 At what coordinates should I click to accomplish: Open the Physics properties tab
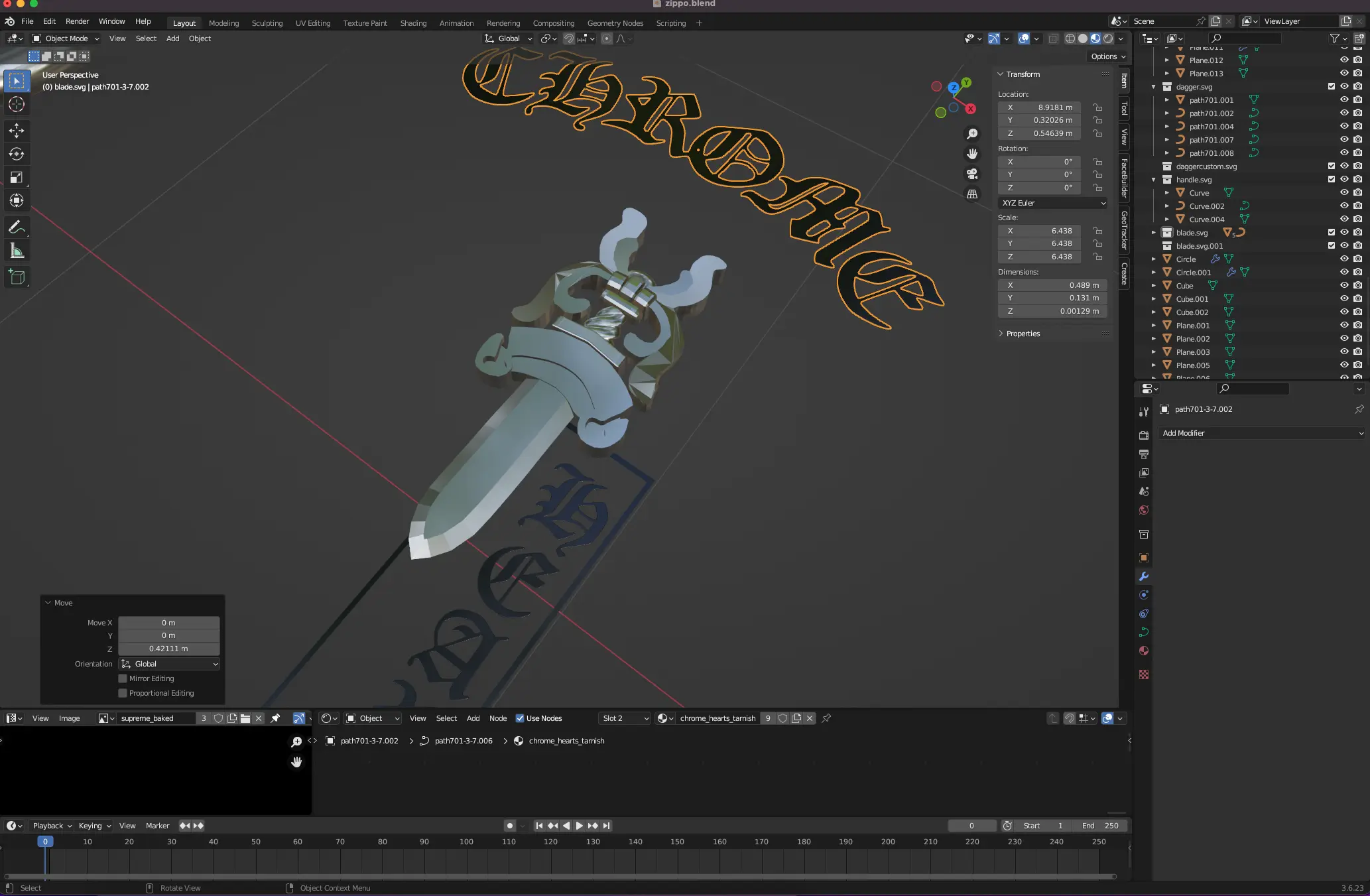[1144, 595]
